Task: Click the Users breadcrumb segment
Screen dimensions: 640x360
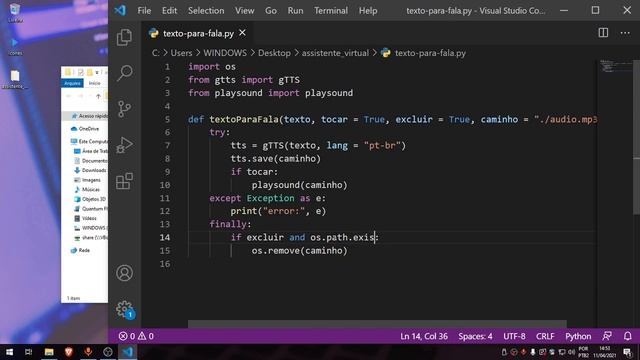Action: 181,53
